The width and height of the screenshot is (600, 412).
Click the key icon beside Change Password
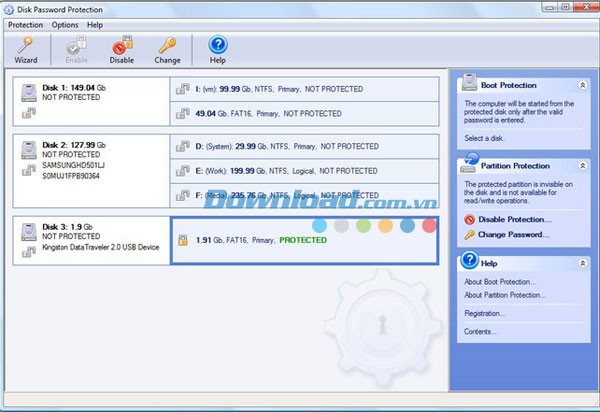(x=470, y=234)
